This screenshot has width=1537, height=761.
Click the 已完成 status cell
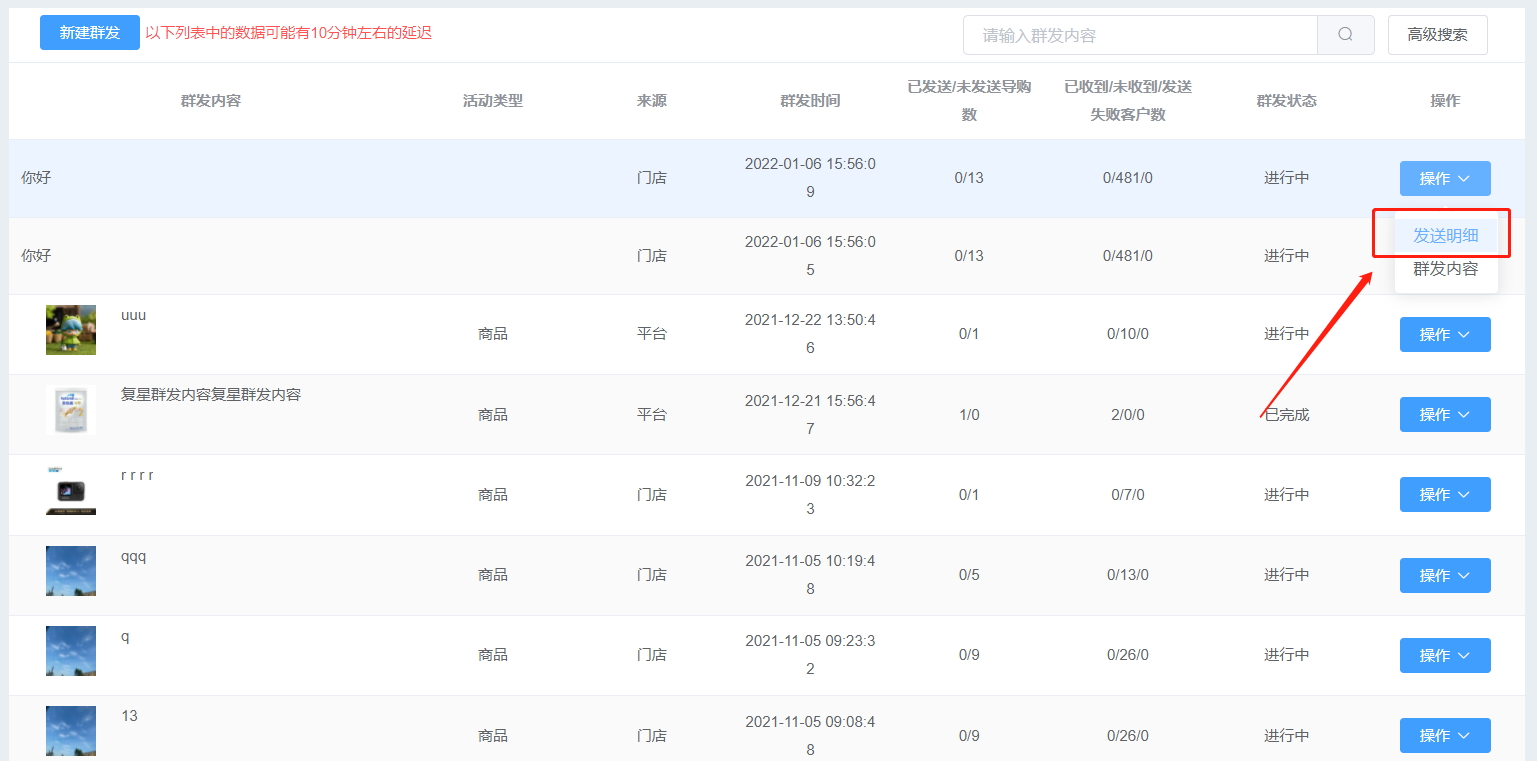pos(1287,414)
